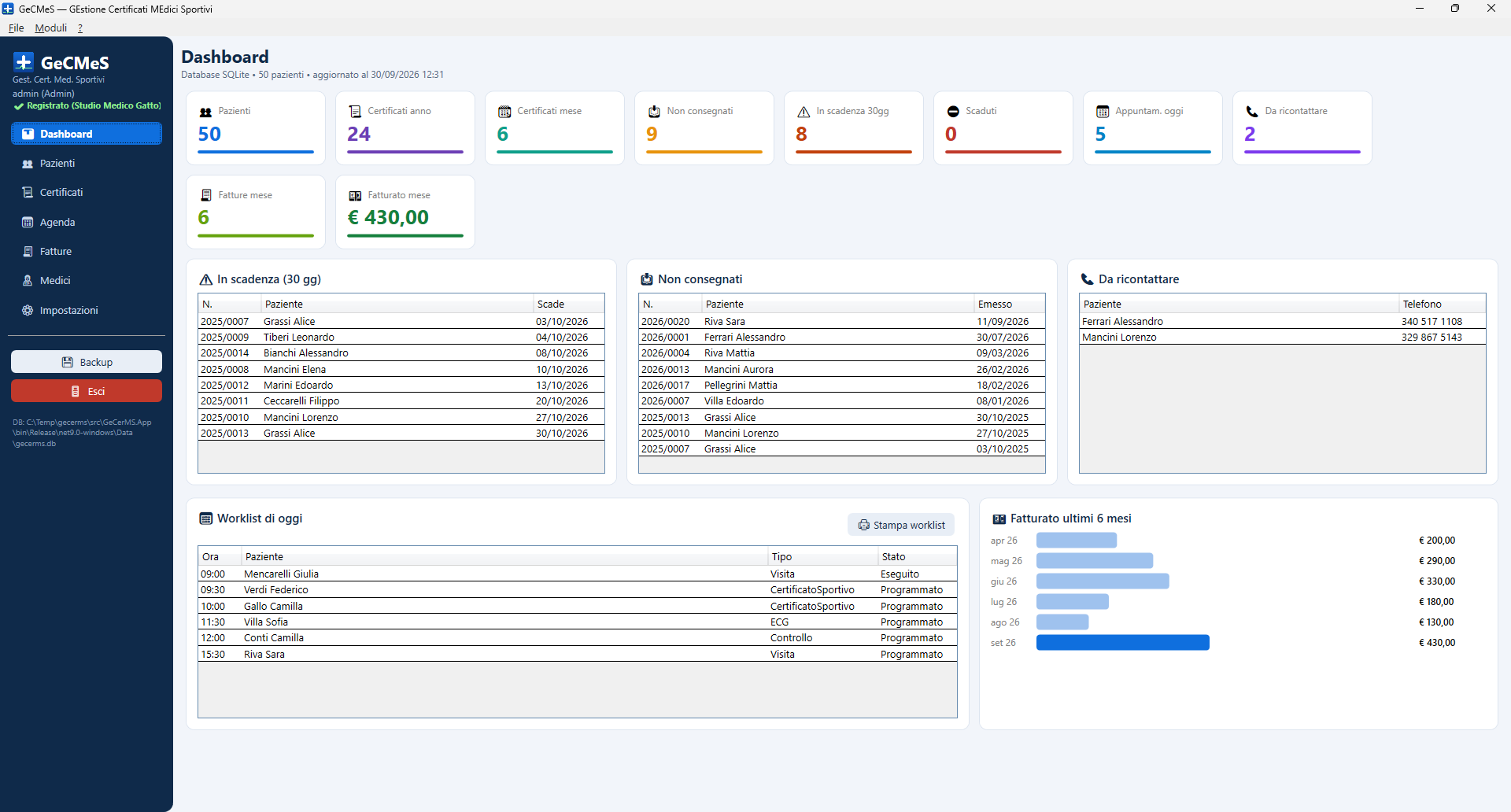Click the Worklist di oggi panel icon

(x=206, y=519)
